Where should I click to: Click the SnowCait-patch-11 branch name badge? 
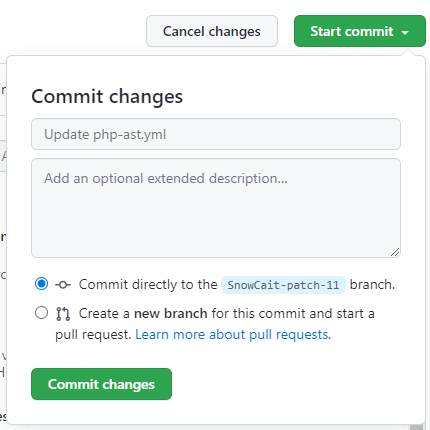pyautogui.click(x=283, y=285)
